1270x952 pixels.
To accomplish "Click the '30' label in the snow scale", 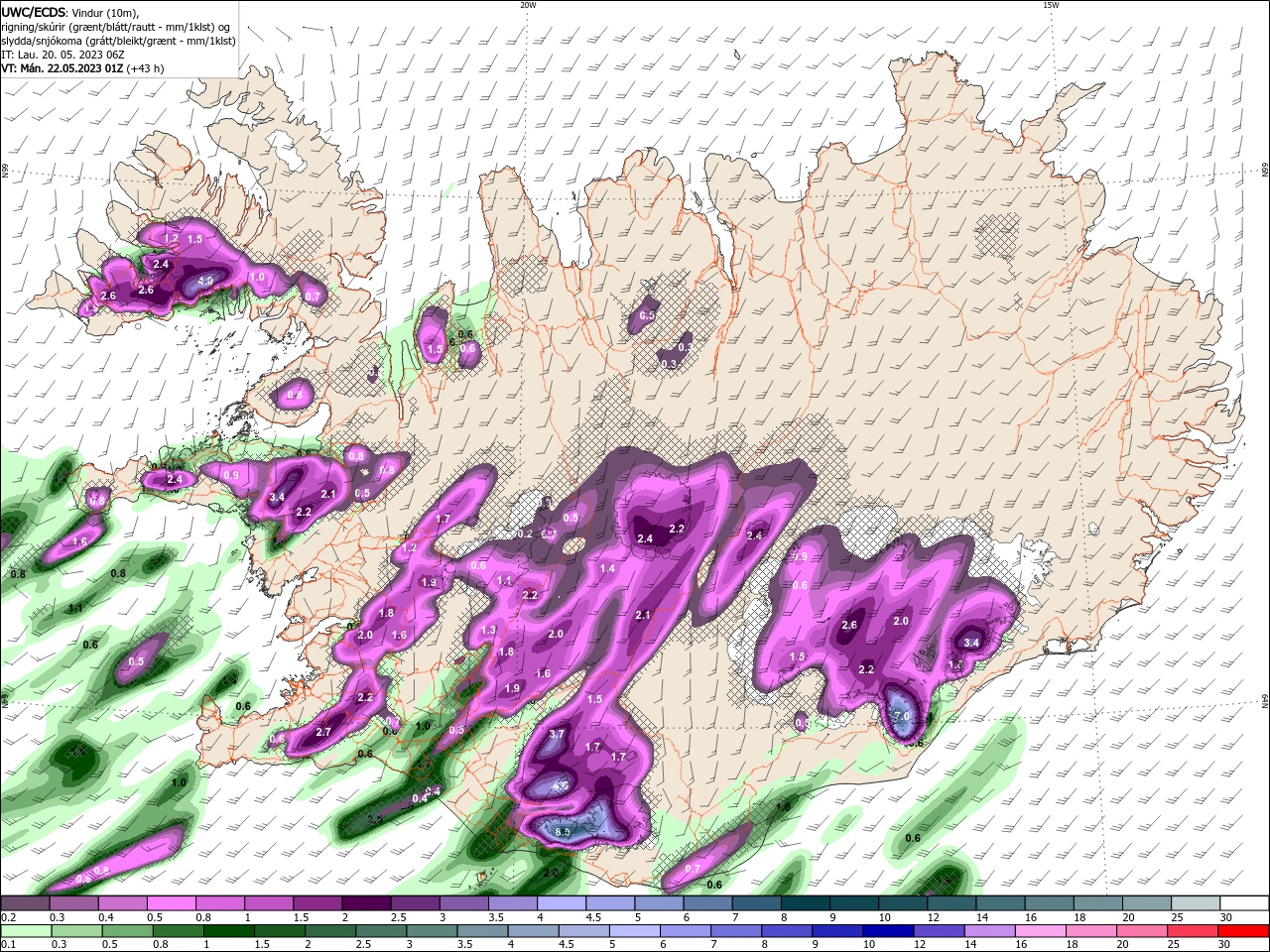I will point(1226,918).
